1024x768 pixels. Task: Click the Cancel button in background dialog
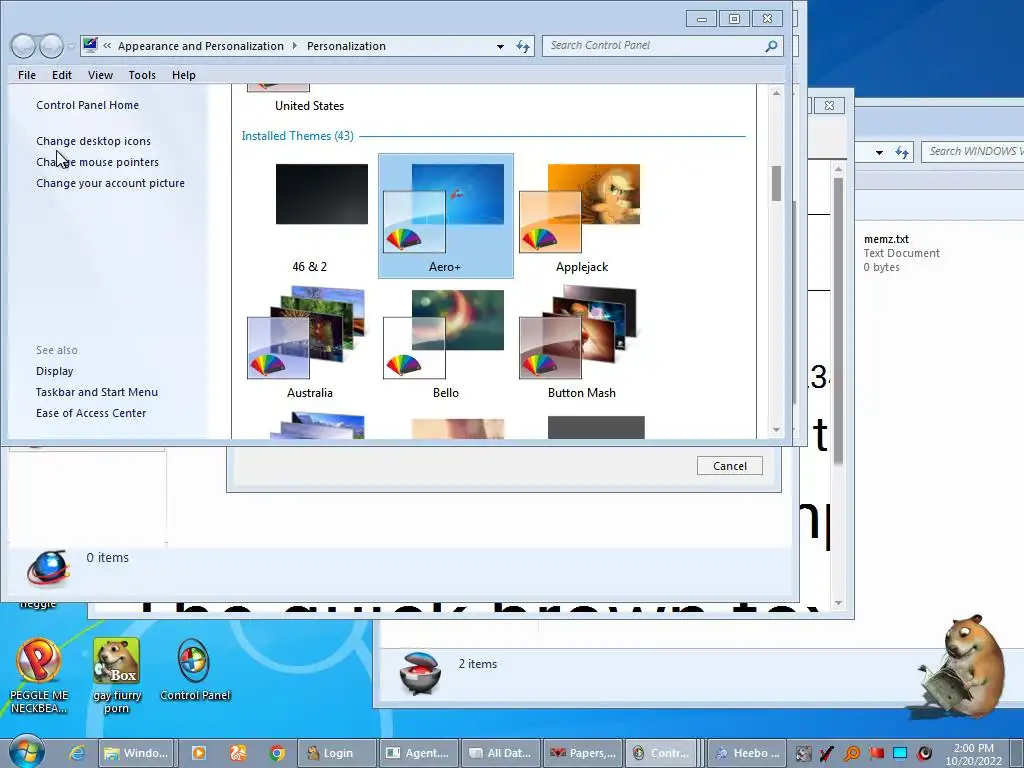click(729, 466)
